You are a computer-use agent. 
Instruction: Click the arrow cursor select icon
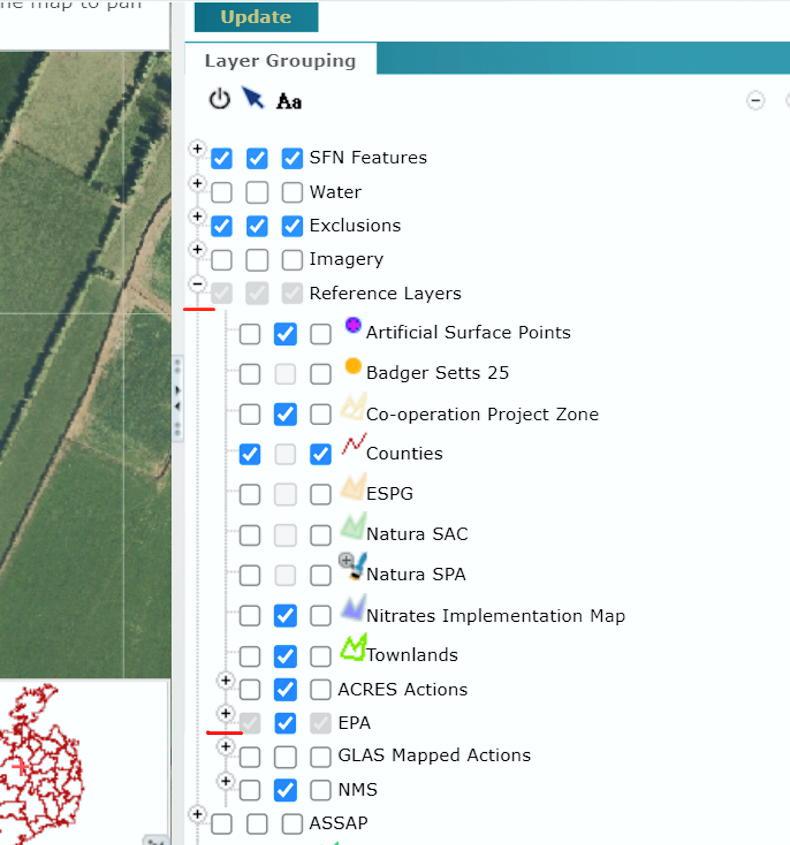pos(253,98)
